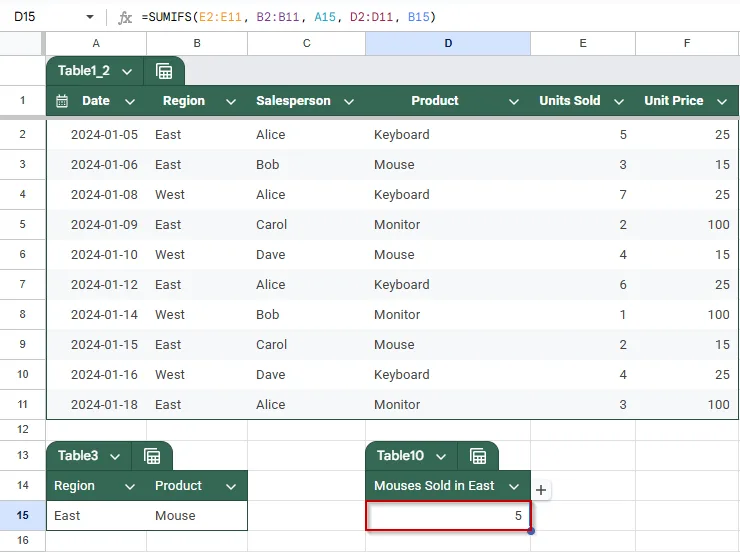Select column A header

[x=96, y=43]
